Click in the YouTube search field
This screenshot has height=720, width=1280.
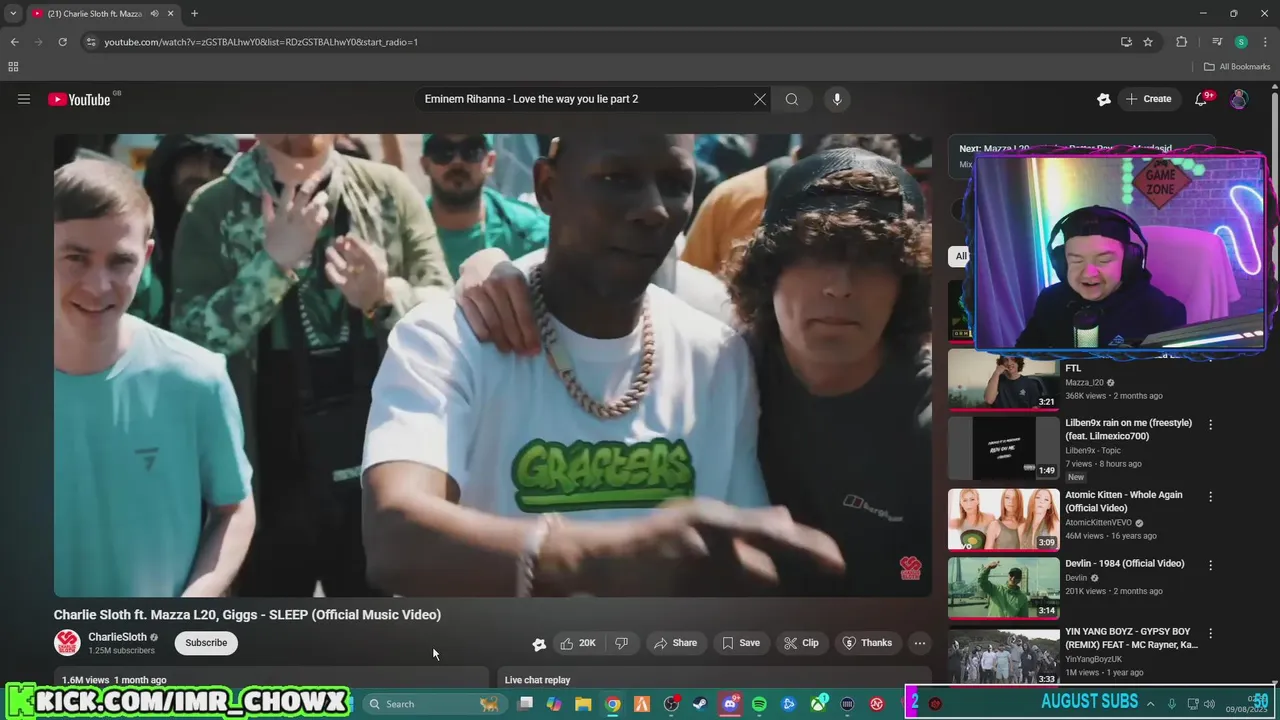tap(585, 99)
